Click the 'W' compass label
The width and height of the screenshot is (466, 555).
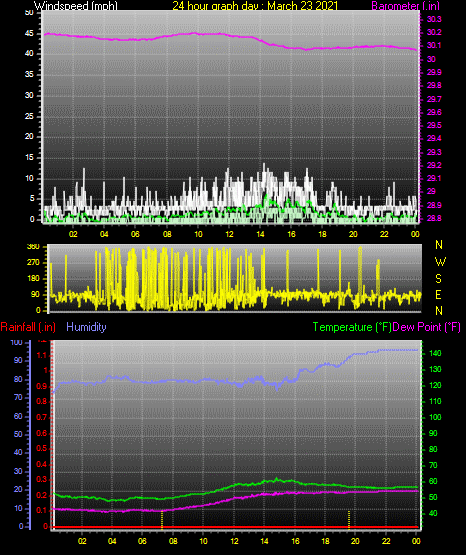(440, 262)
